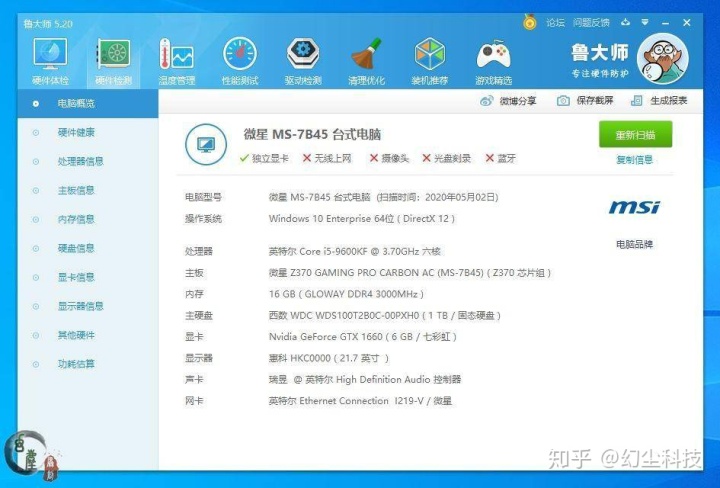Click the 电脑品牌 label under msi logo
The height and width of the screenshot is (488, 720).
[x=635, y=244]
